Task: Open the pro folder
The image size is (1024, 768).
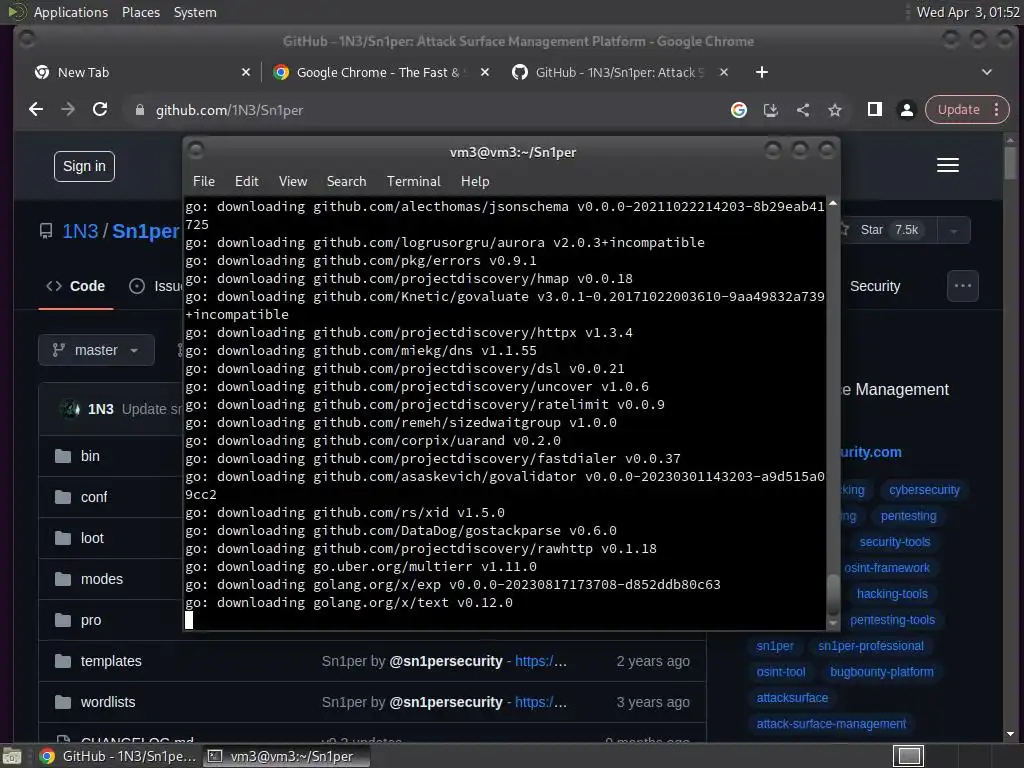Action: [91, 620]
